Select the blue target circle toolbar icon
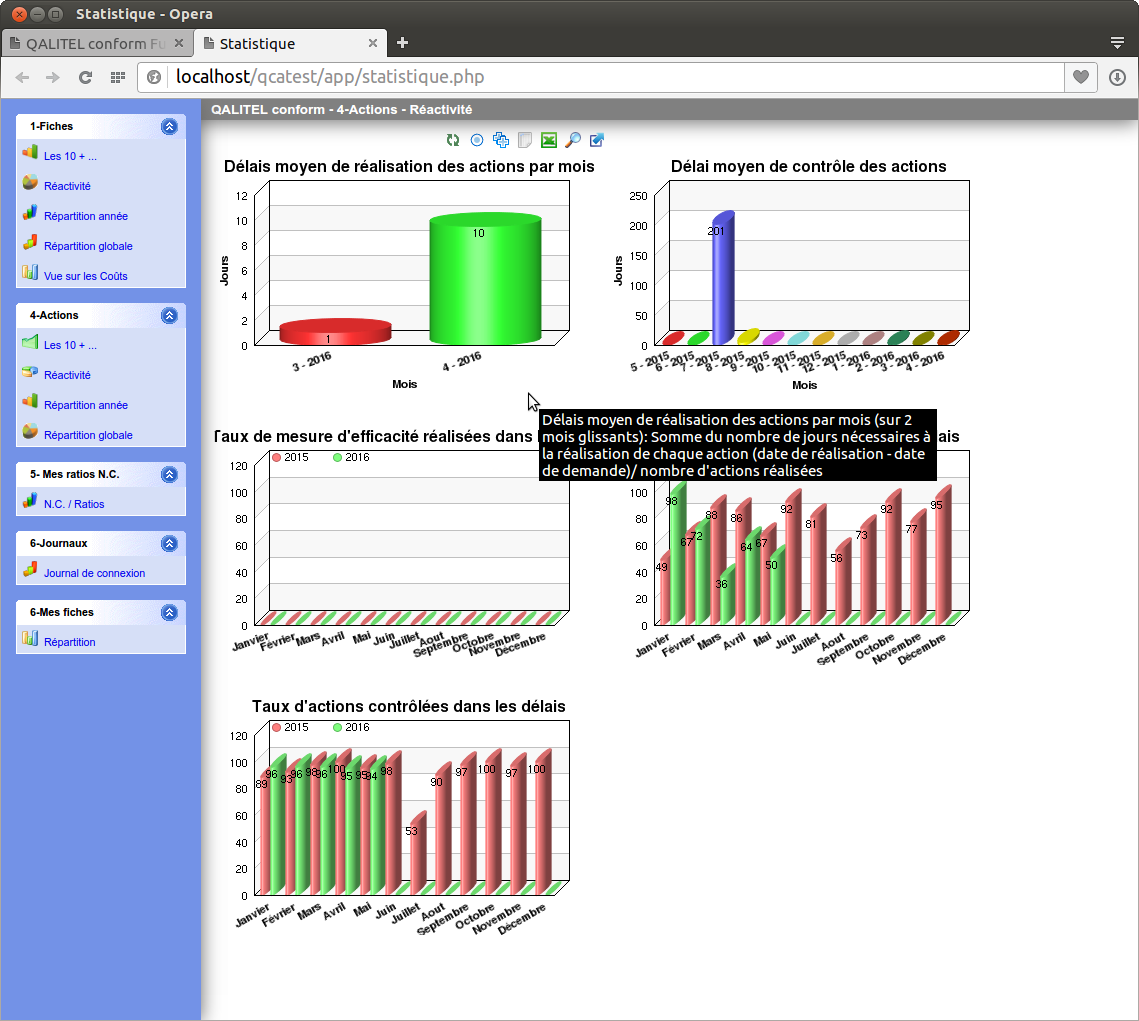Image resolution: width=1139 pixels, height=1021 pixels. (x=476, y=140)
